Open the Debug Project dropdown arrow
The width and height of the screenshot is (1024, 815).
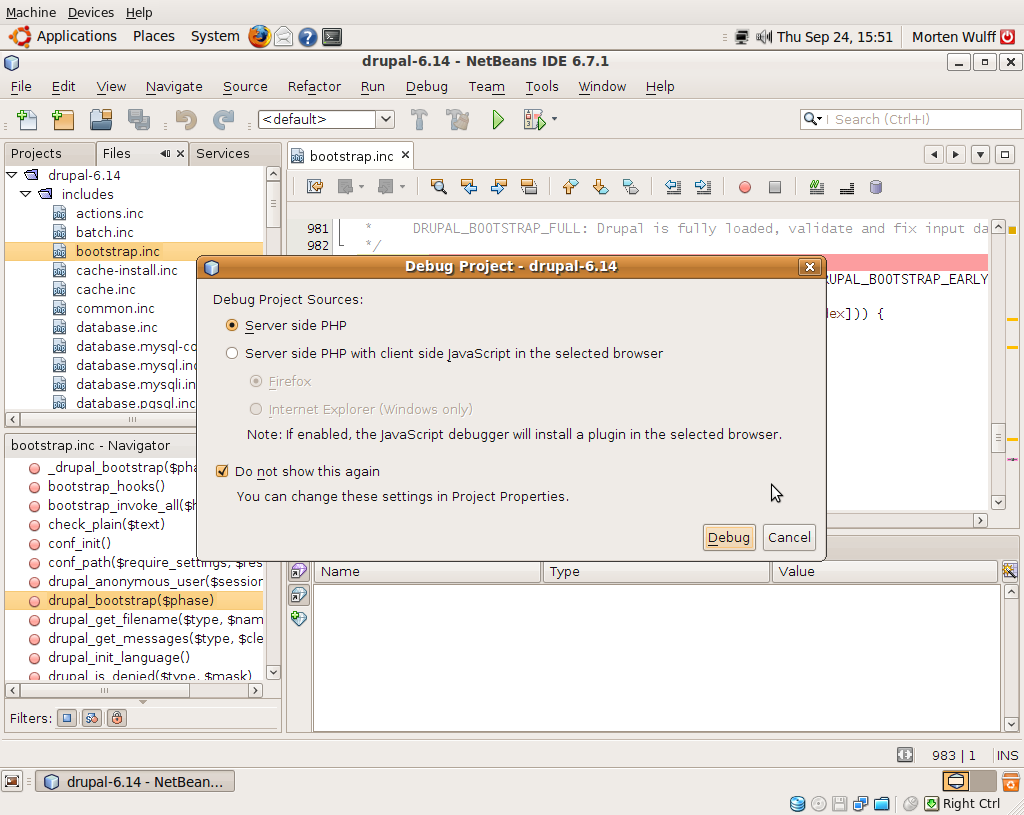click(x=554, y=119)
